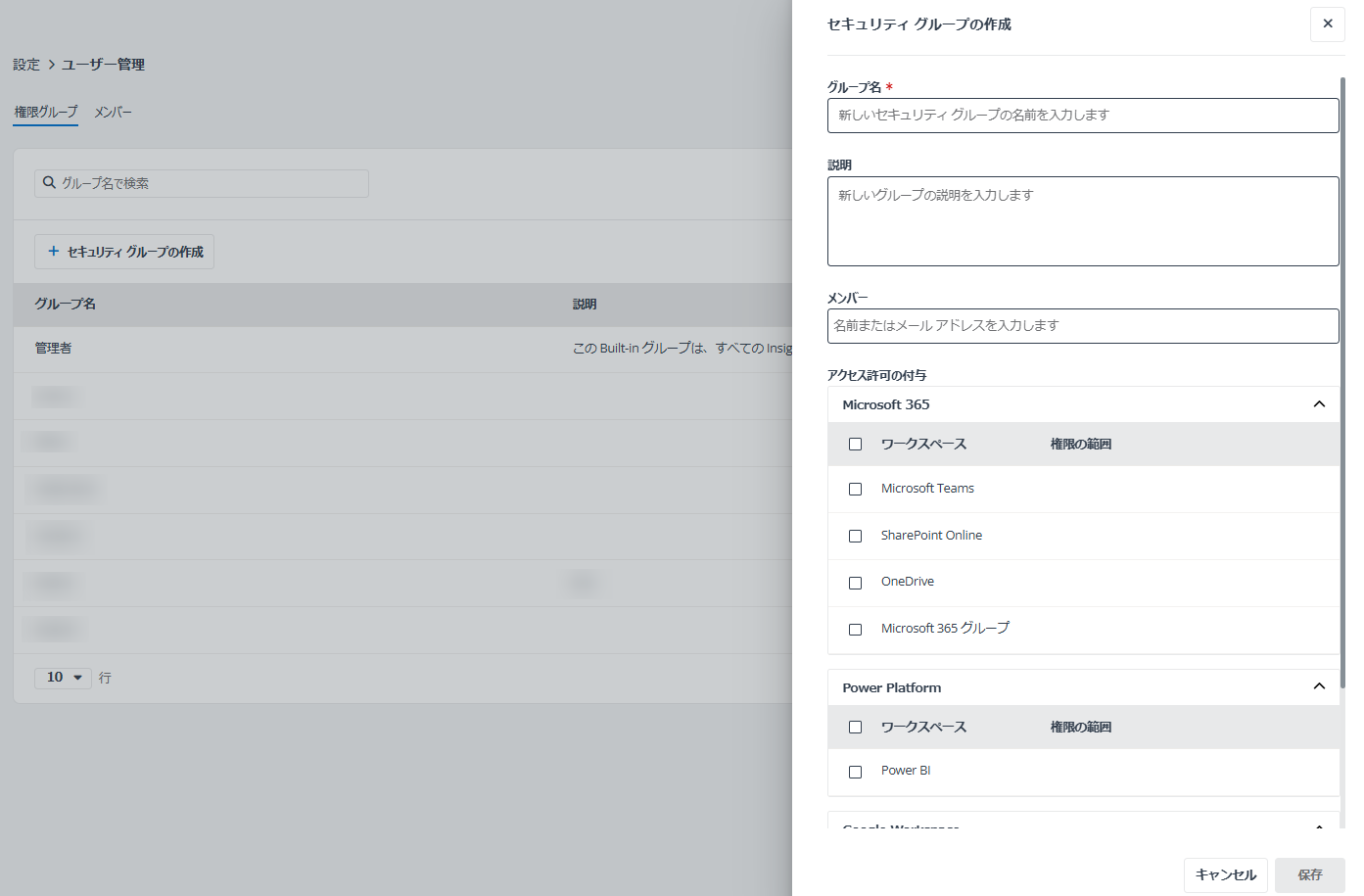Click the search magnifier icon in group search
This screenshot has width=1364, height=896.
pos(49,183)
